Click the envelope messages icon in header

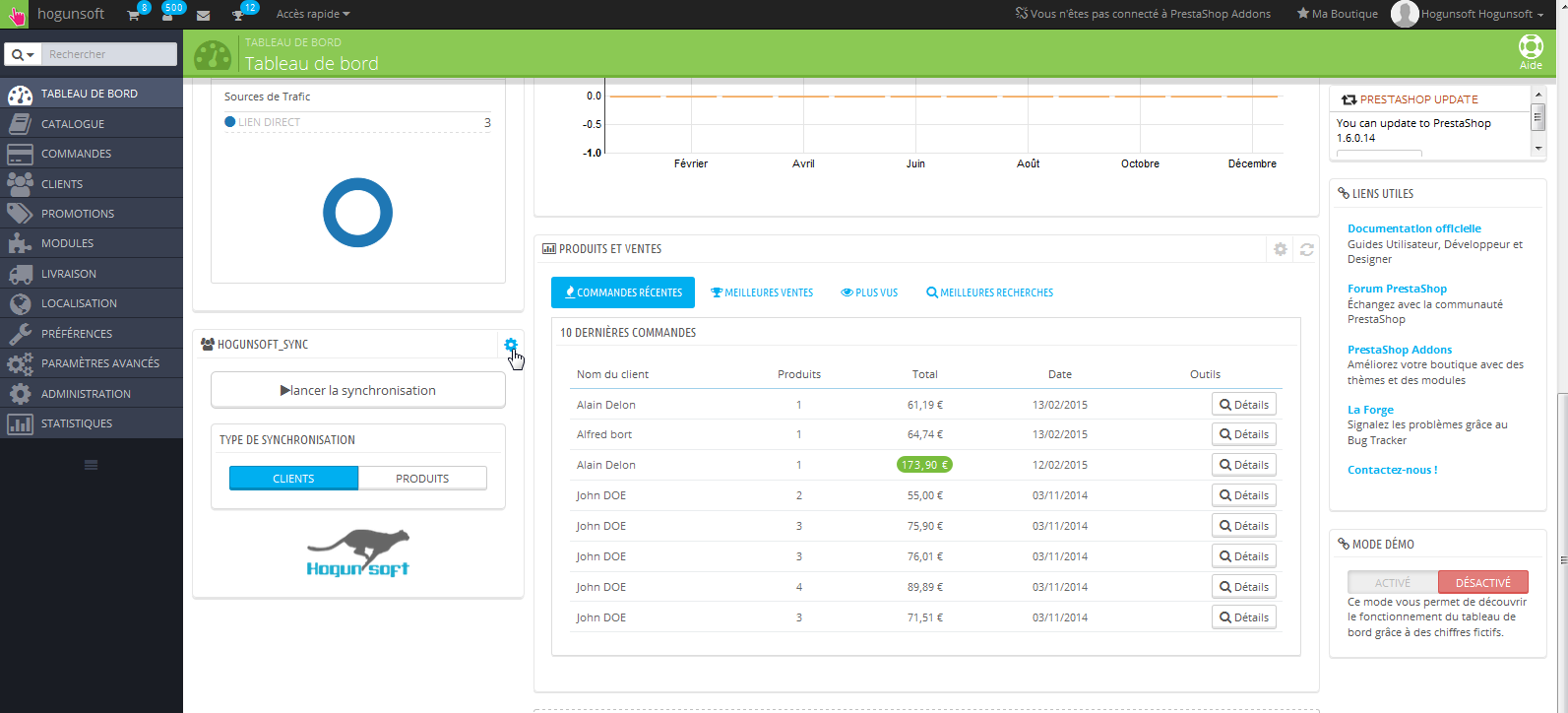tap(203, 15)
